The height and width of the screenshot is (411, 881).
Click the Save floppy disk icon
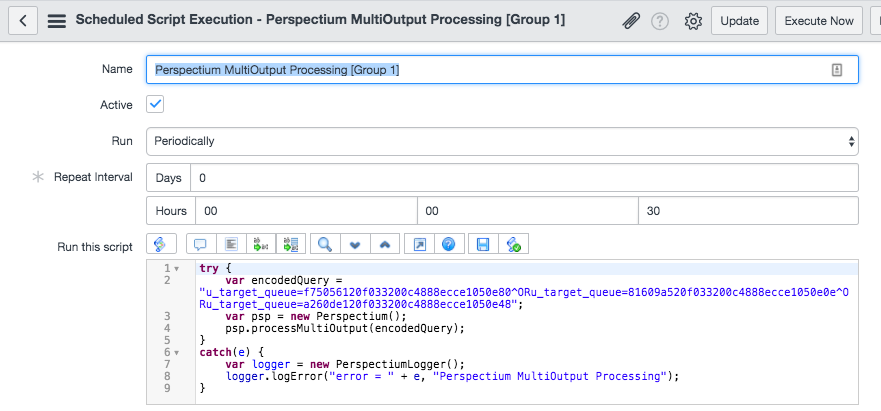(483, 244)
